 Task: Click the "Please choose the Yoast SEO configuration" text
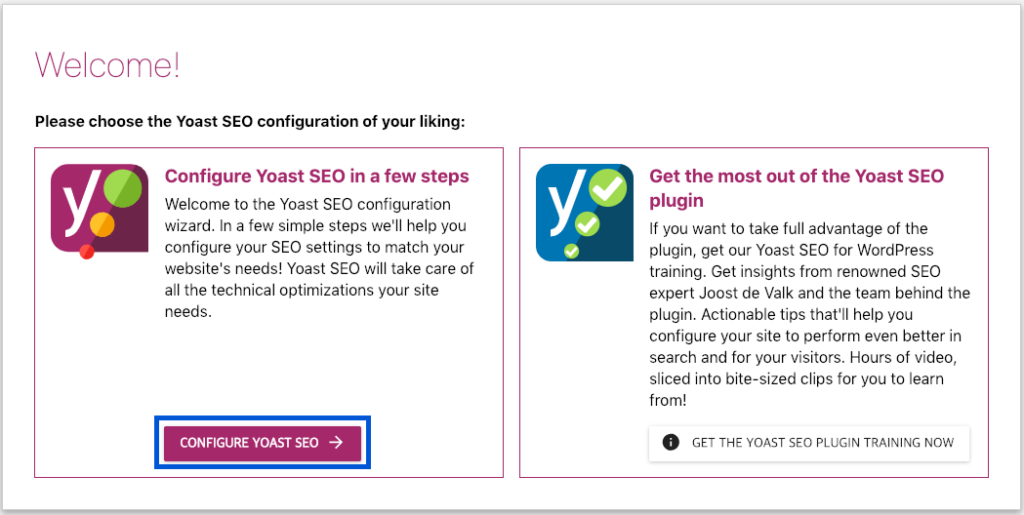pos(250,122)
